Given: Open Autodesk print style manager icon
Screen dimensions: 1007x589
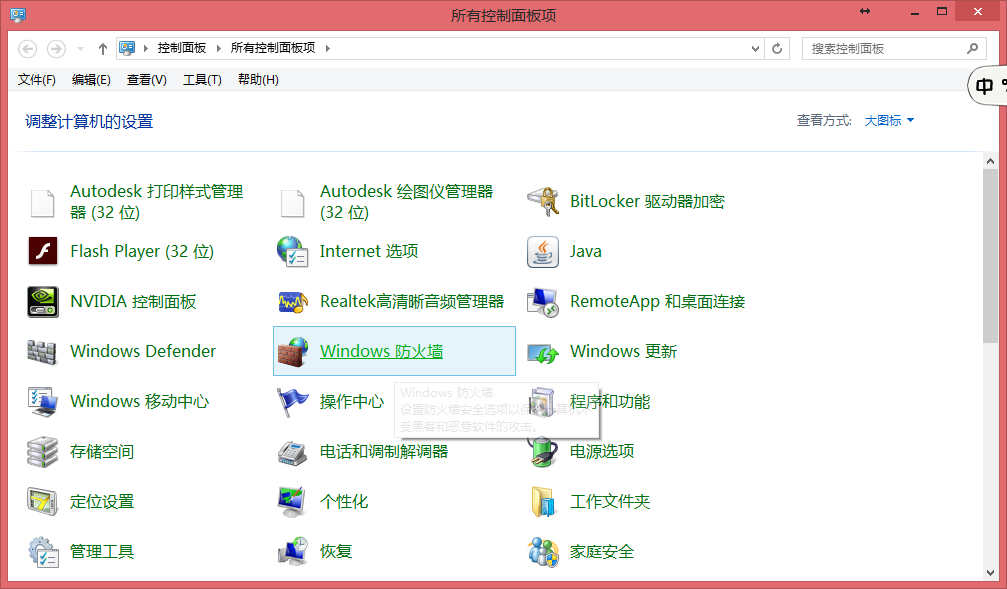Looking at the screenshot, I should coord(43,202).
